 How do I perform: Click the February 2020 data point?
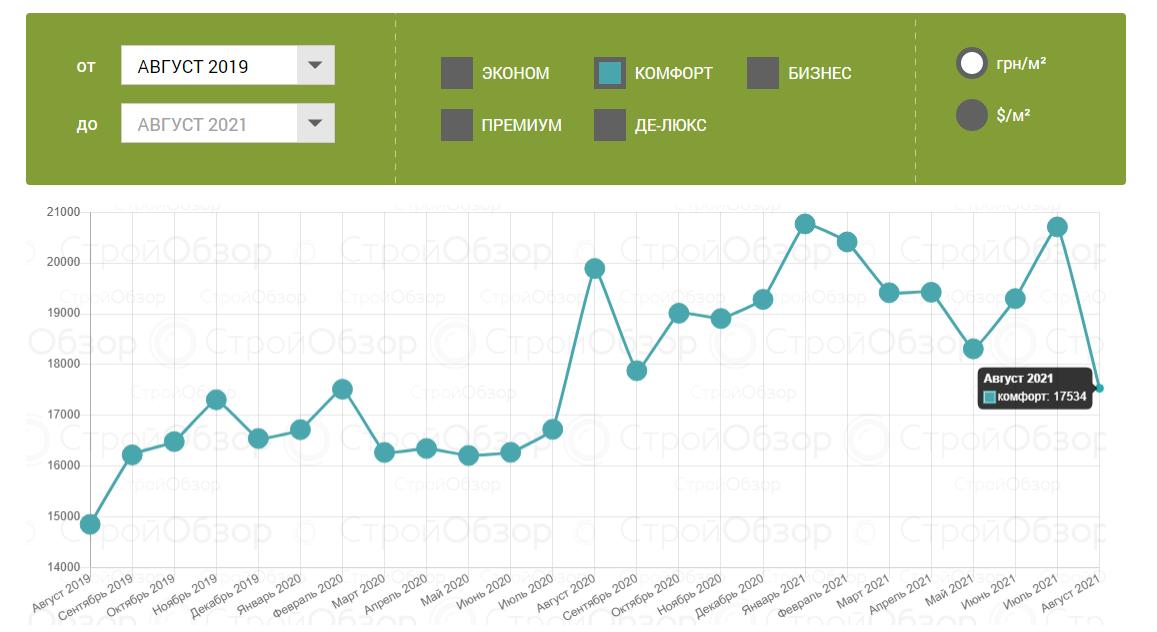[x=342, y=389]
